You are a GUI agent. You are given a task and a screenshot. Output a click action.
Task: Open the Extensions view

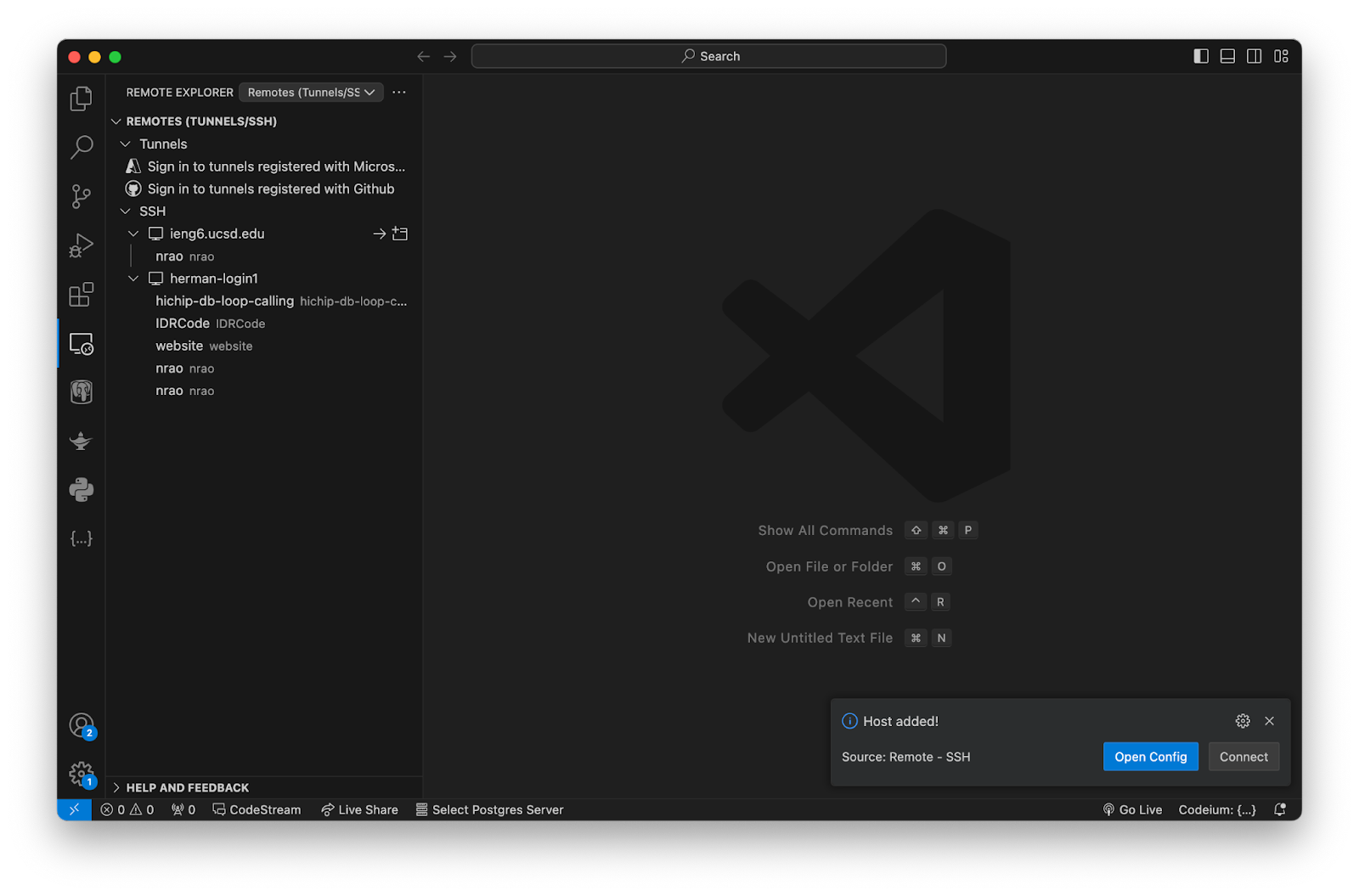81,295
